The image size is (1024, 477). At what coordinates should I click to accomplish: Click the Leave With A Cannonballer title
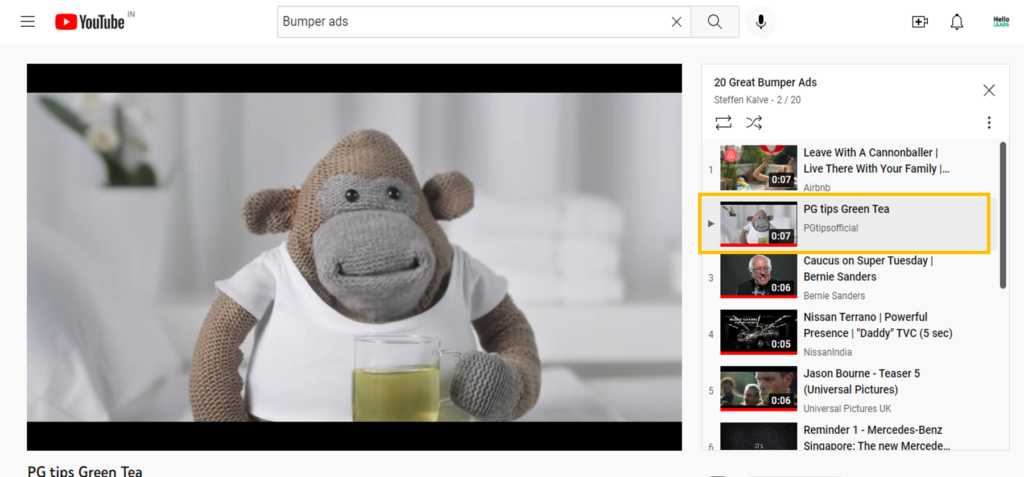[x=876, y=160]
